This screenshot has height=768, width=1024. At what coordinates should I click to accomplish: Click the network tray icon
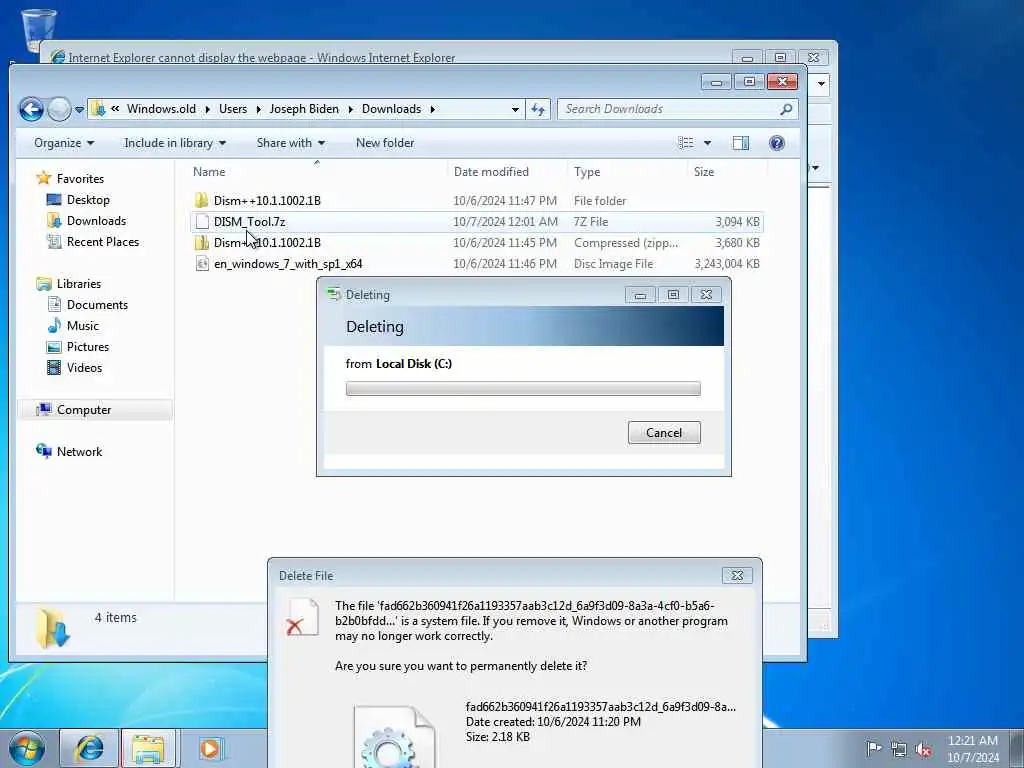coord(899,749)
